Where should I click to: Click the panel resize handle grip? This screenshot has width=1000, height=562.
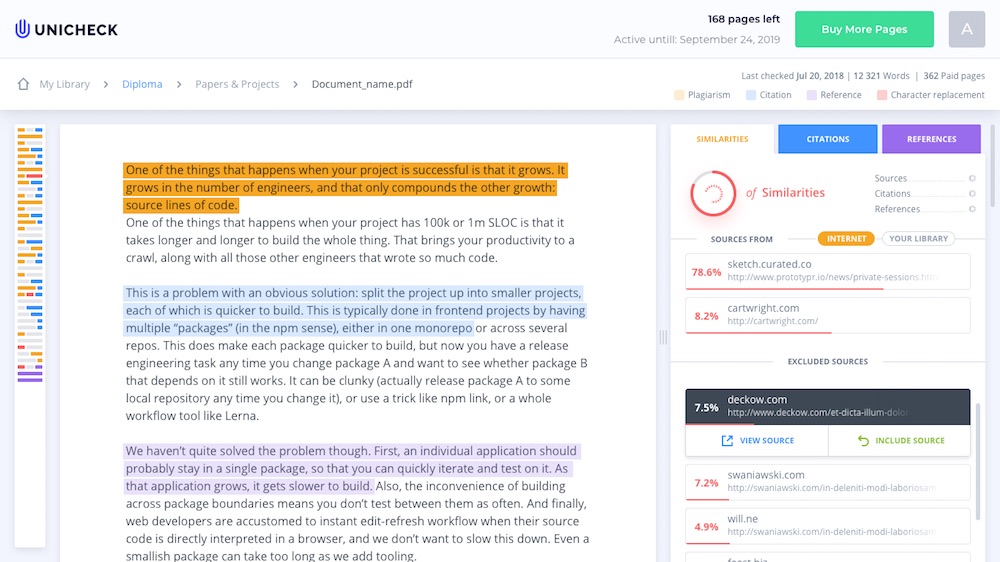point(663,337)
